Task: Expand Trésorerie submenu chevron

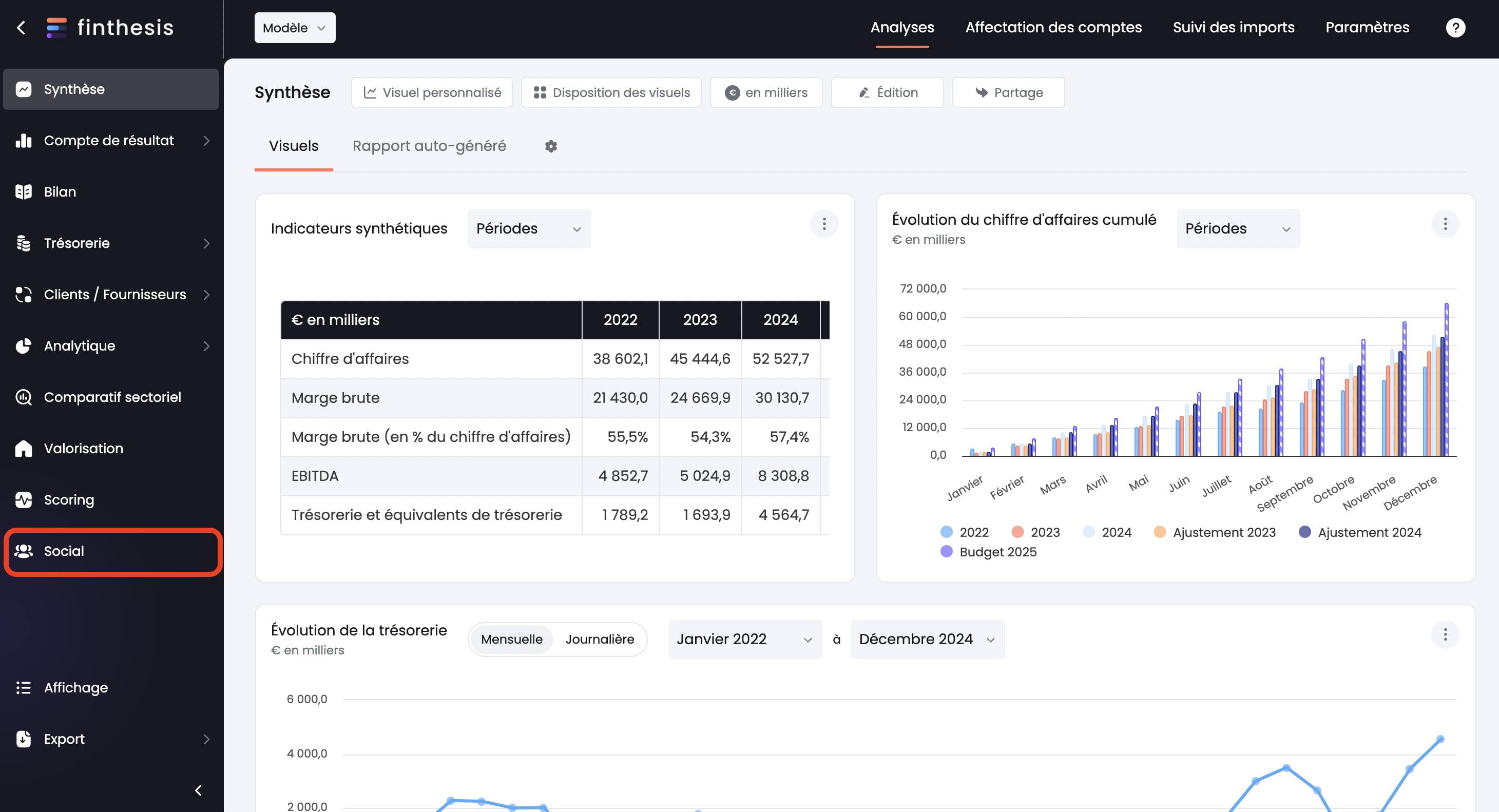Action: (206, 243)
